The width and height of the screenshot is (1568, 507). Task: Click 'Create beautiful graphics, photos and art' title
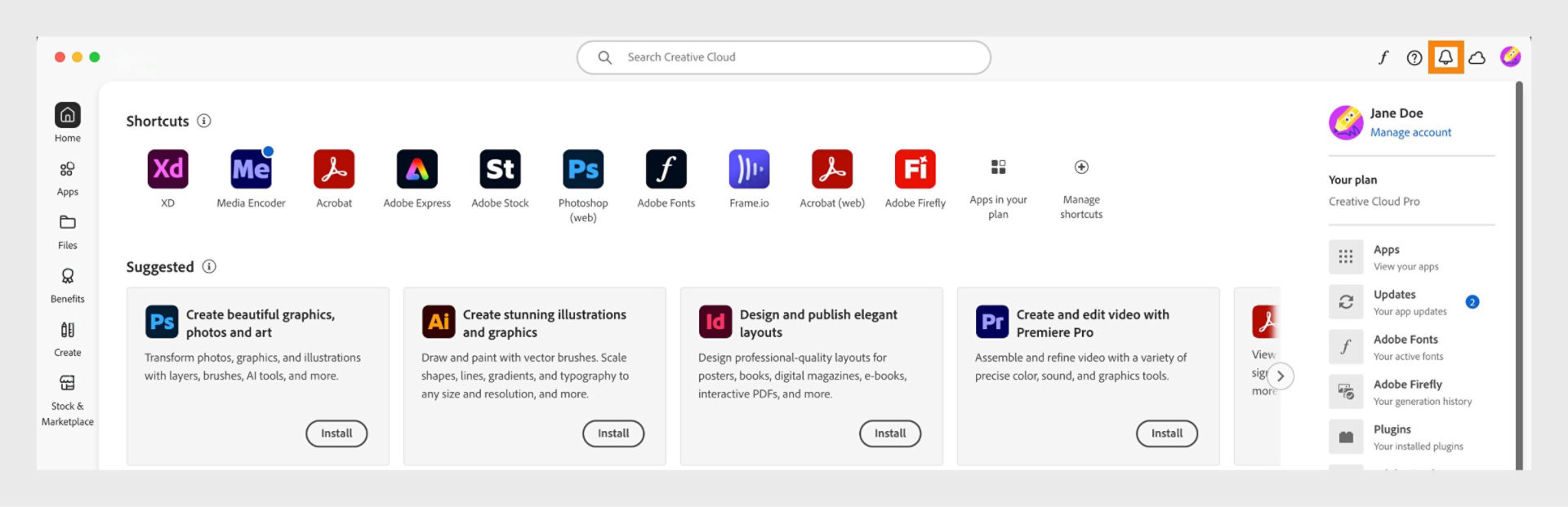click(x=261, y=323)
